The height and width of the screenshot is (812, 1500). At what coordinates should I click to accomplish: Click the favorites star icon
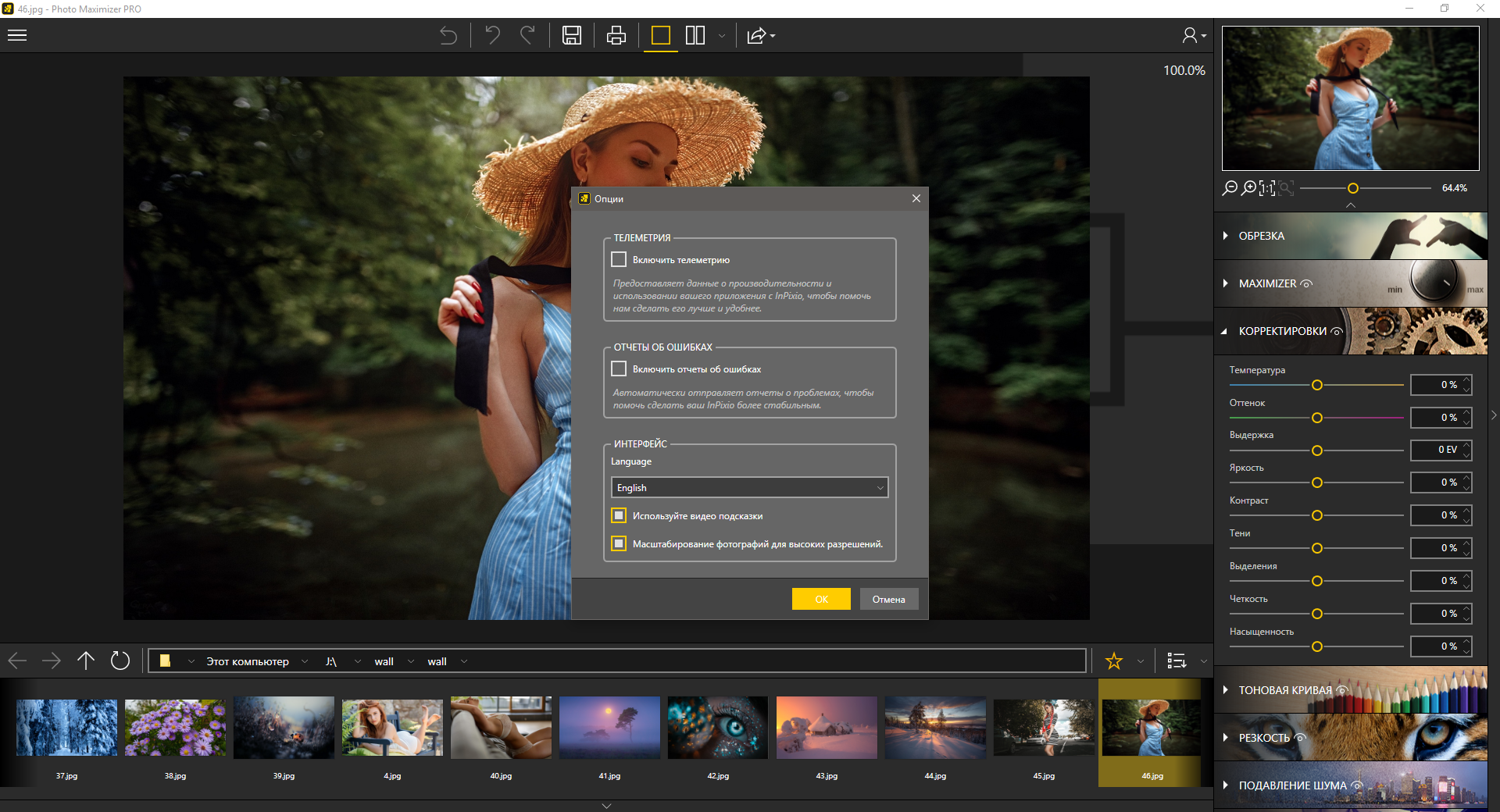(1114, 661)
